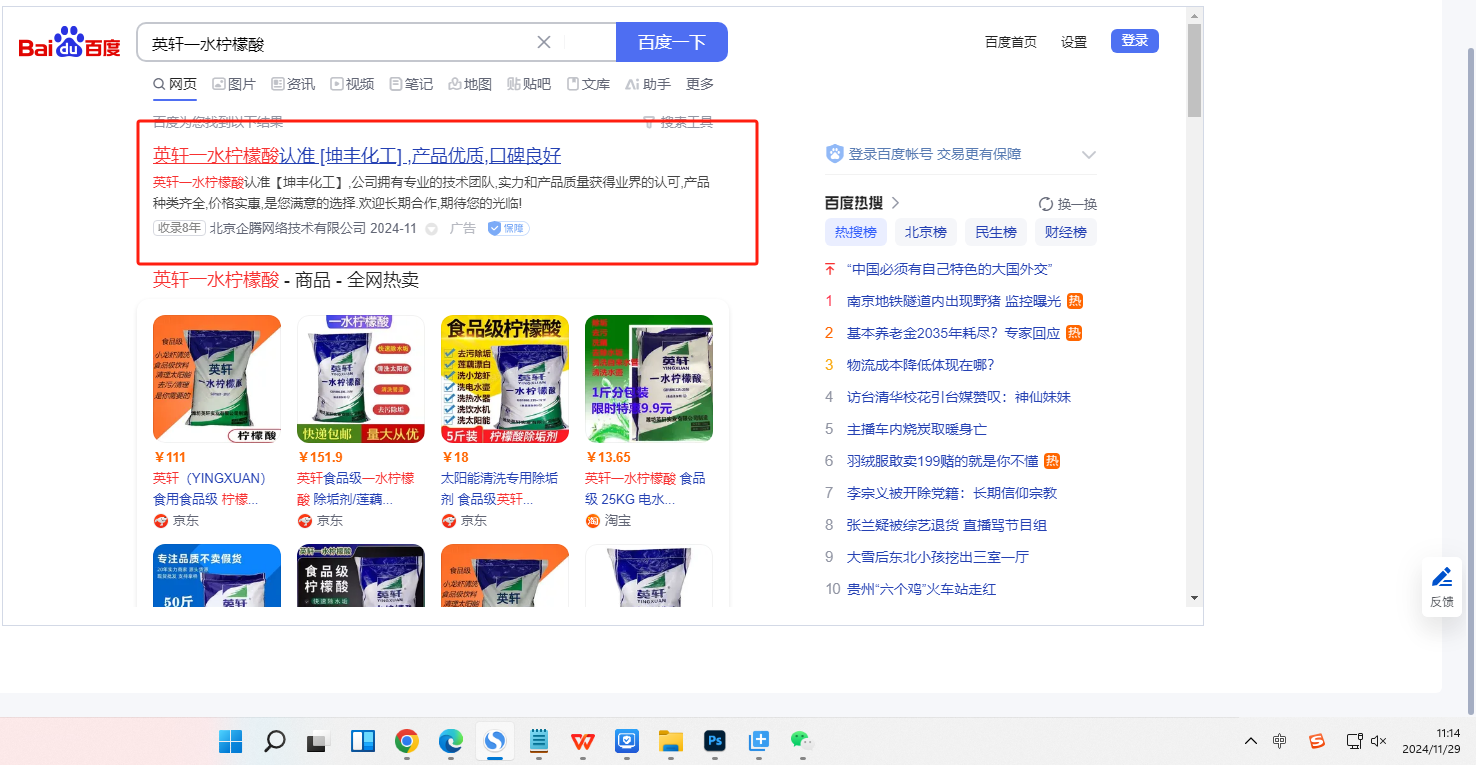Open the Notepad app on the taskbar
The image size is (1476, 765).
tap(538, 741)
